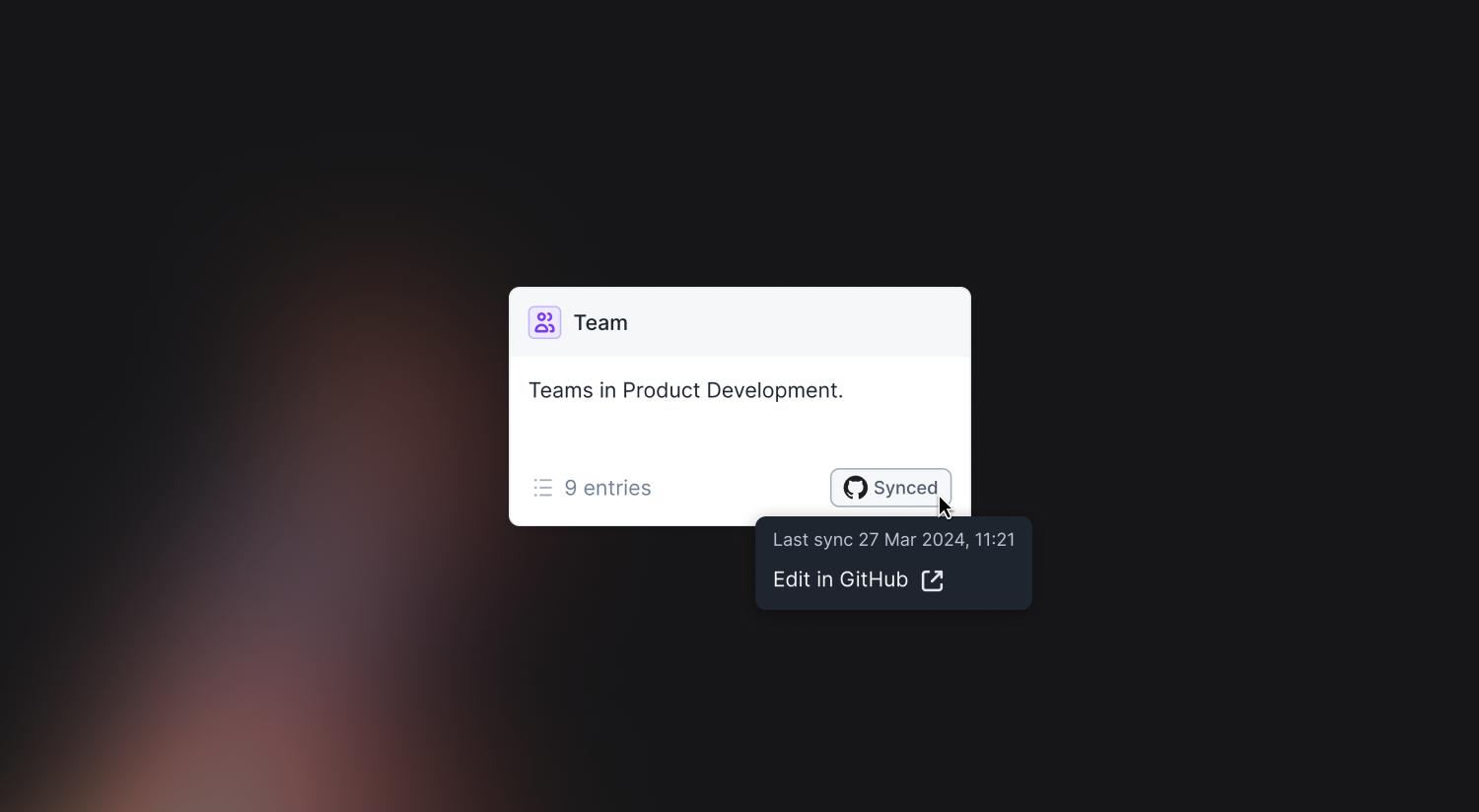The height and width of the screenshot is (812, 1479).
Task: Click the word Synced in the badge
Action: pyautogui.click(x=905, y=488)
